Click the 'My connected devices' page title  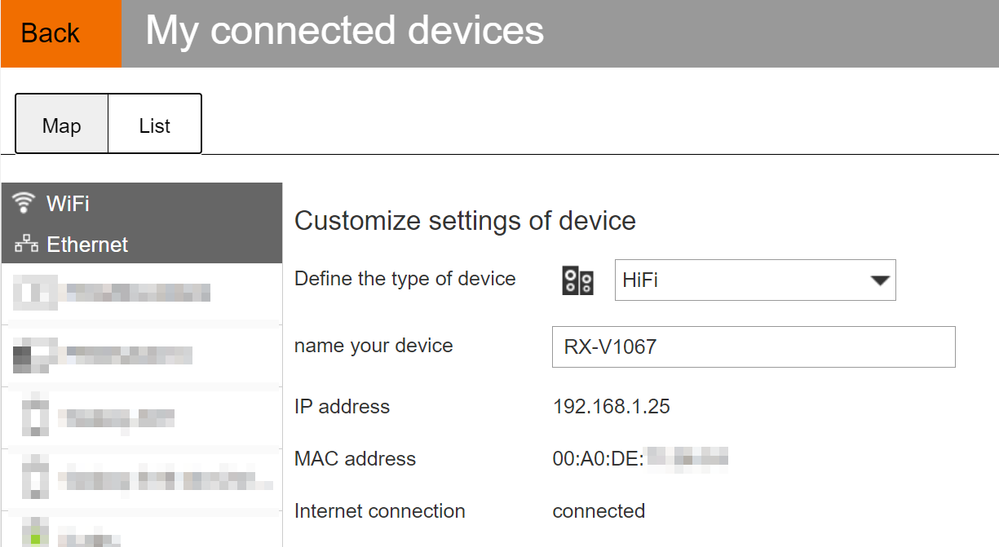coord(345,31)
